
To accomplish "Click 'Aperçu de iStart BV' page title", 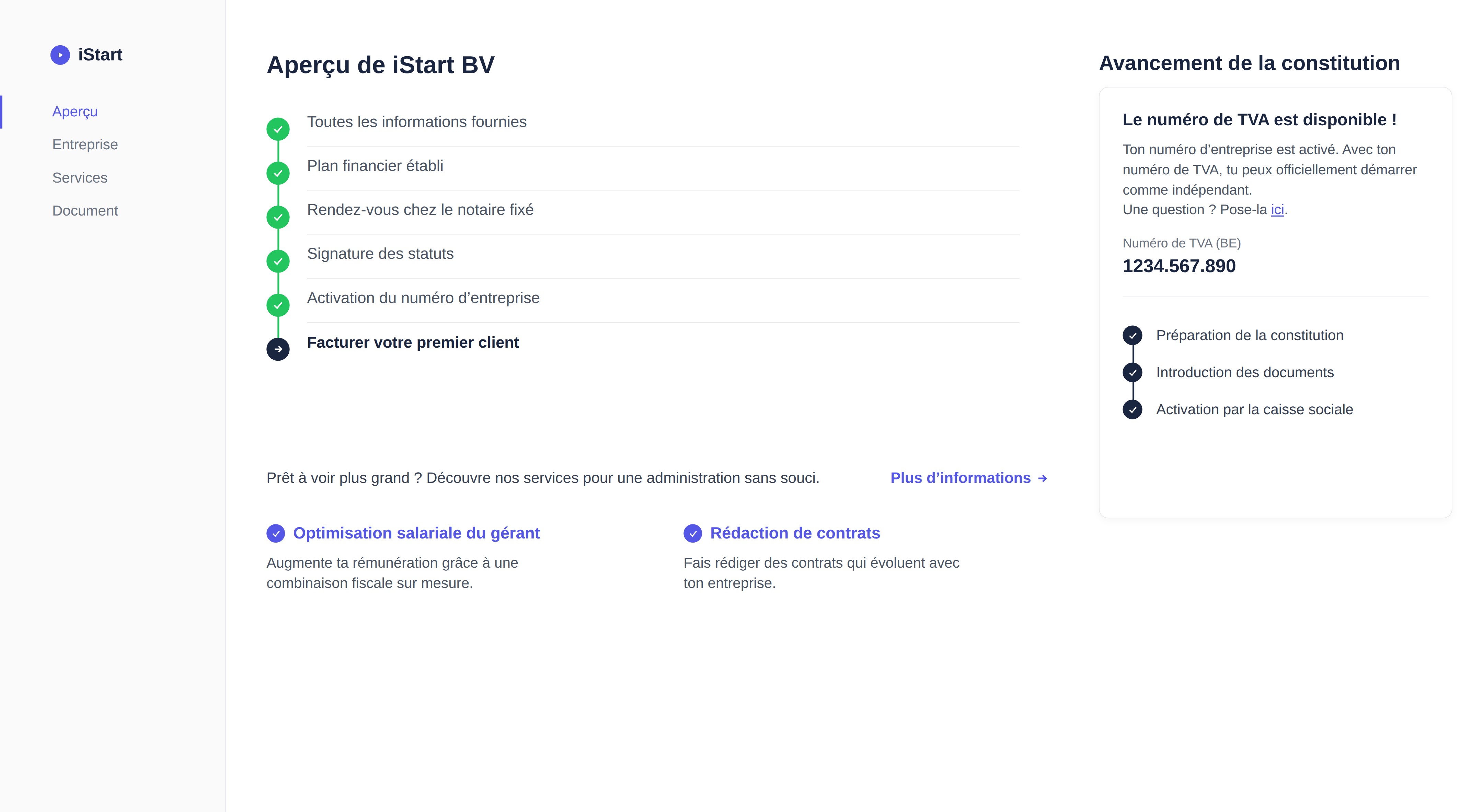I will coord(381,65).
